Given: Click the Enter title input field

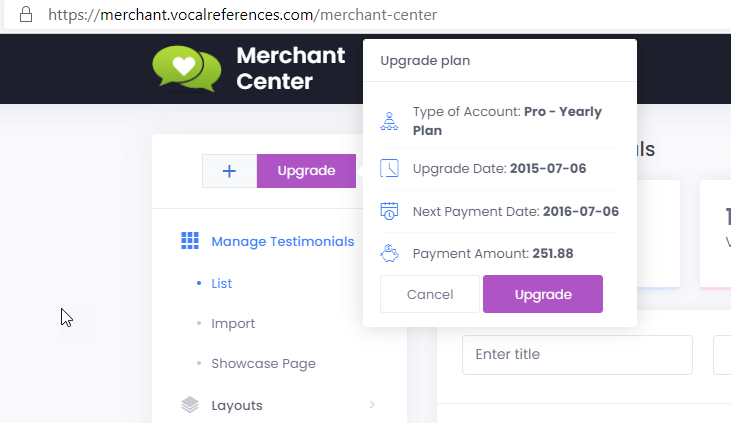Looking at the screenshot, I should [x=577, y=354].
